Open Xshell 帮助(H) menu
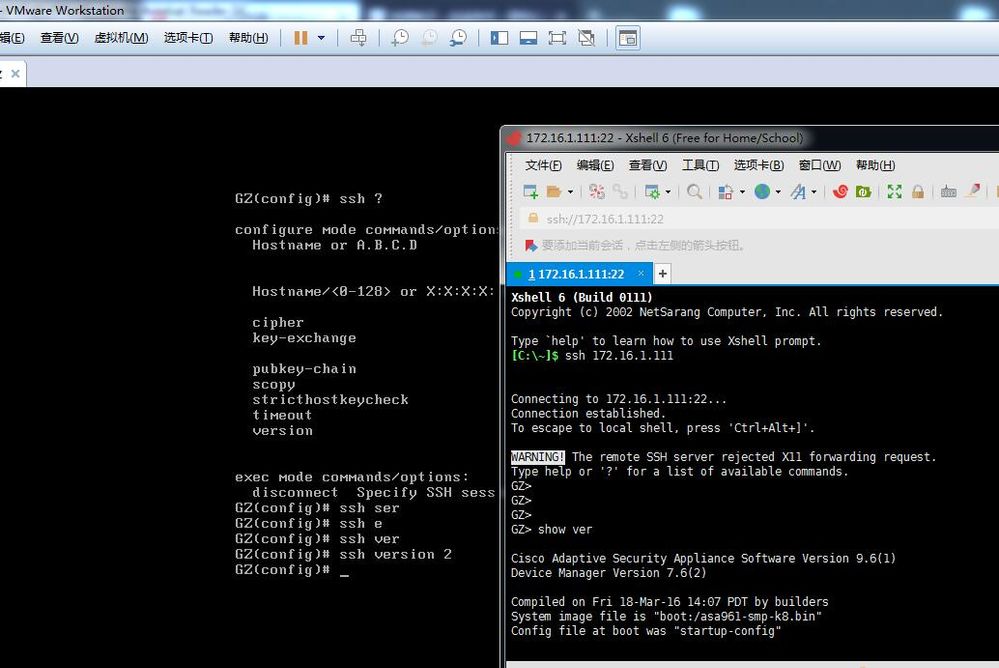999x668 pixels. [x=875, y=166]
